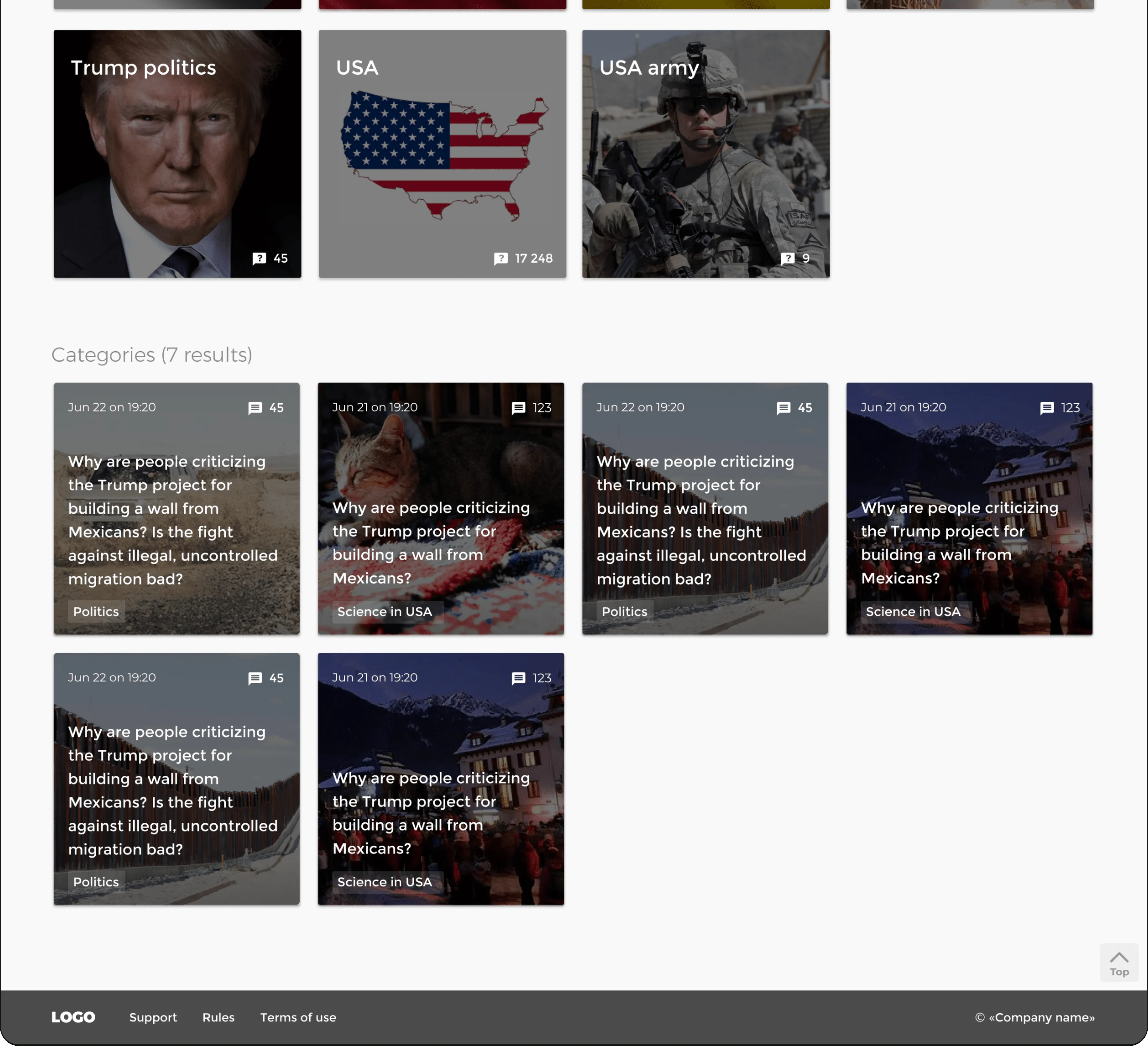The image size is (1148, 1047).
Task: Click the question count icon on USA army card
Action: [x=788, y=259]
